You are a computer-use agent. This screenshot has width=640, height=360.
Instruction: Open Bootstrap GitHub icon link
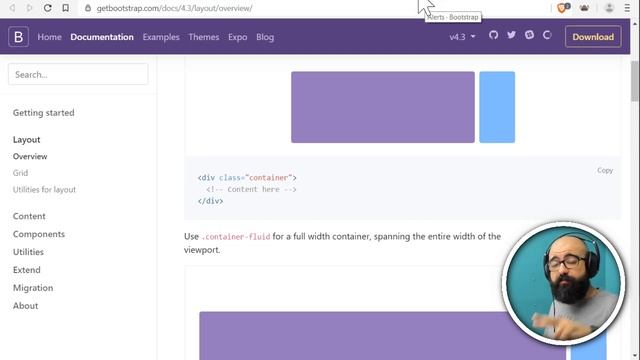coord(493,35)
